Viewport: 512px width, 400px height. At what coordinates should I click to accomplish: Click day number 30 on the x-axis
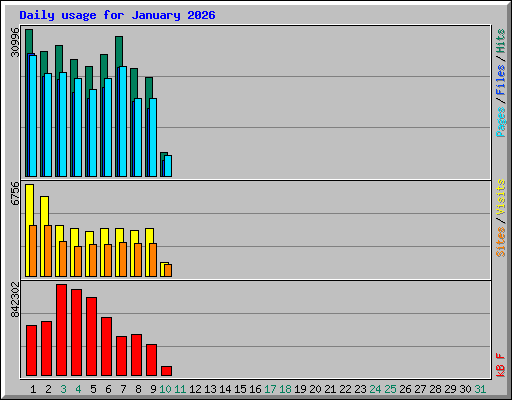(x=465, y=389)
